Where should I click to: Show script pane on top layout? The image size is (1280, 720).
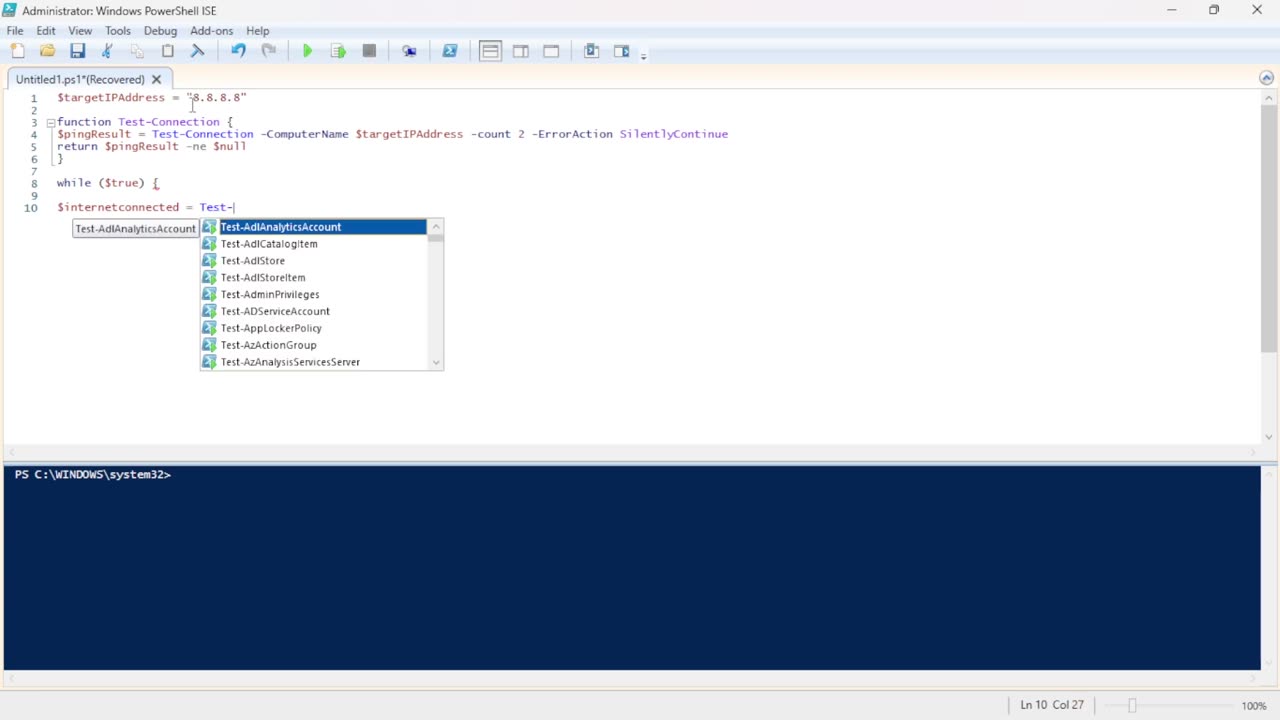490,51
